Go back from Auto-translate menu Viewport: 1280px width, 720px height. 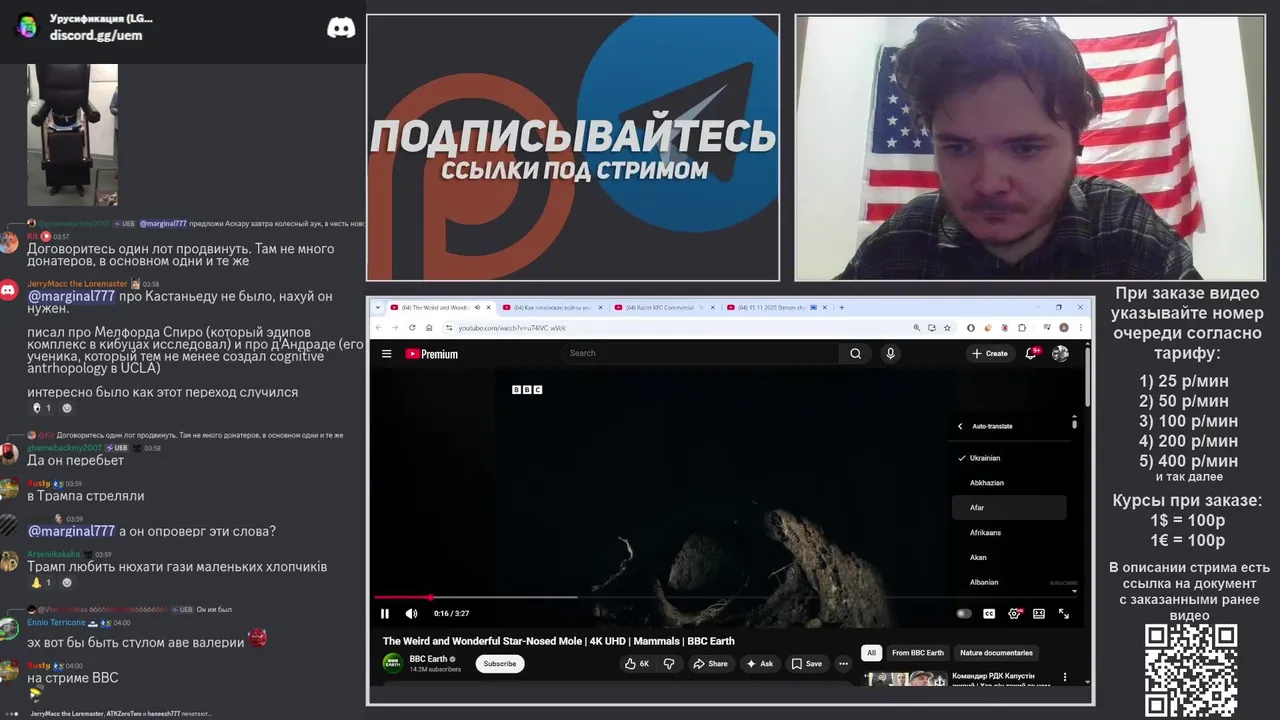960,426
